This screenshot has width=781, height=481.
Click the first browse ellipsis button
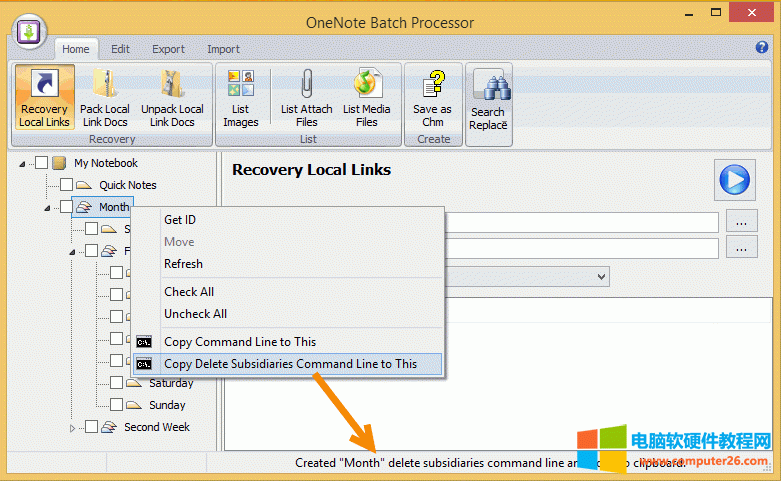coord(741,222)
